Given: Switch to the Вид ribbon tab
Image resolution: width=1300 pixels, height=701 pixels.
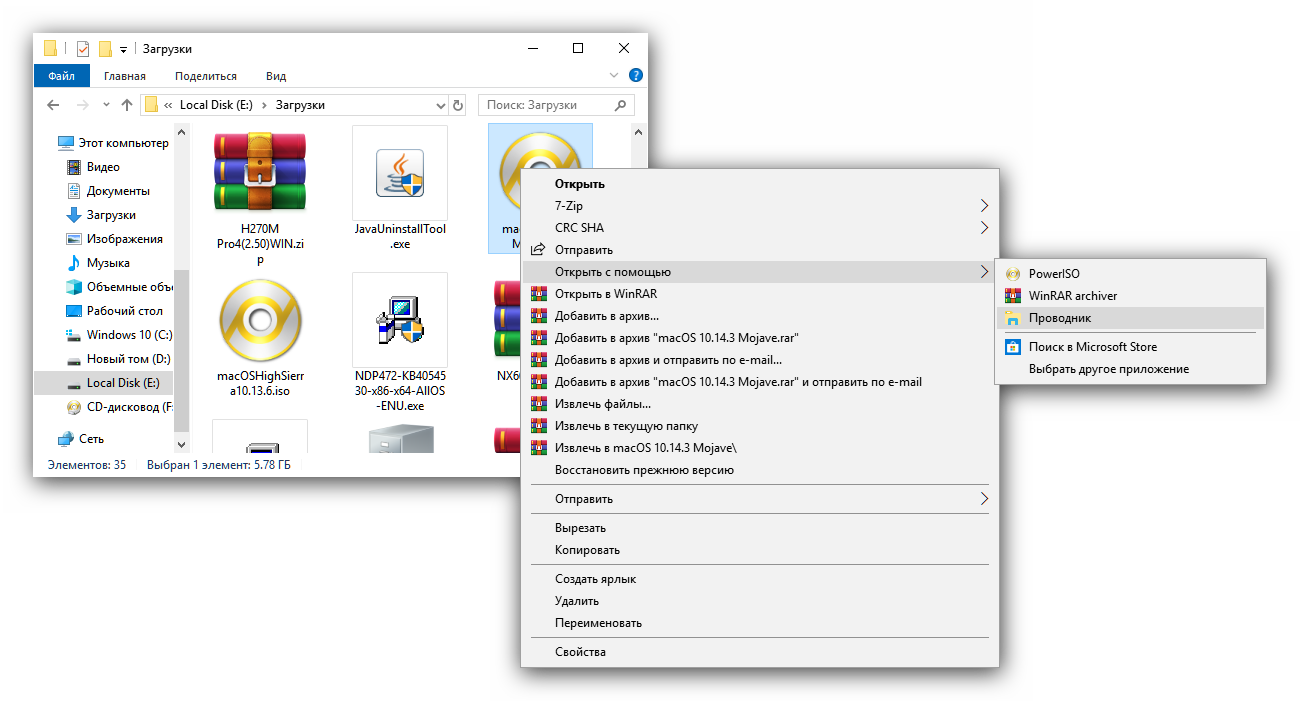Looking at the screenshot, I should [276, 76].
